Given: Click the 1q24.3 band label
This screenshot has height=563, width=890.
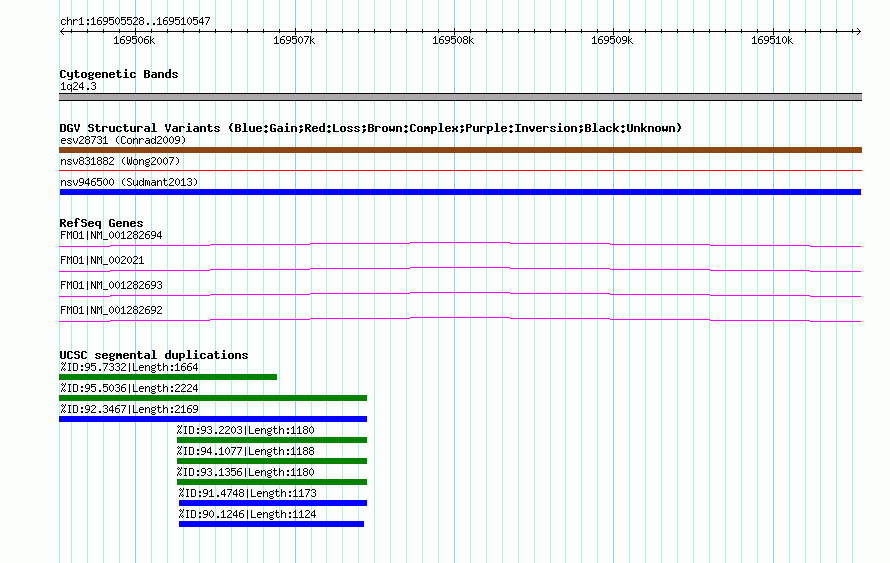Looking at the screenshot, I should point(78,86).
